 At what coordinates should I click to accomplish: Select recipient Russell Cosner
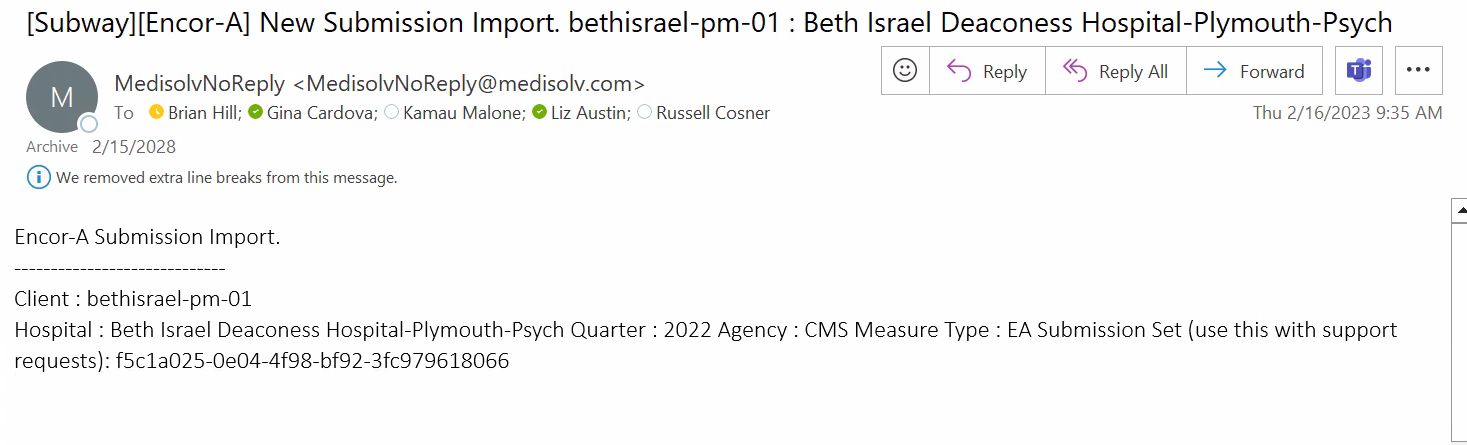point(713,113)
